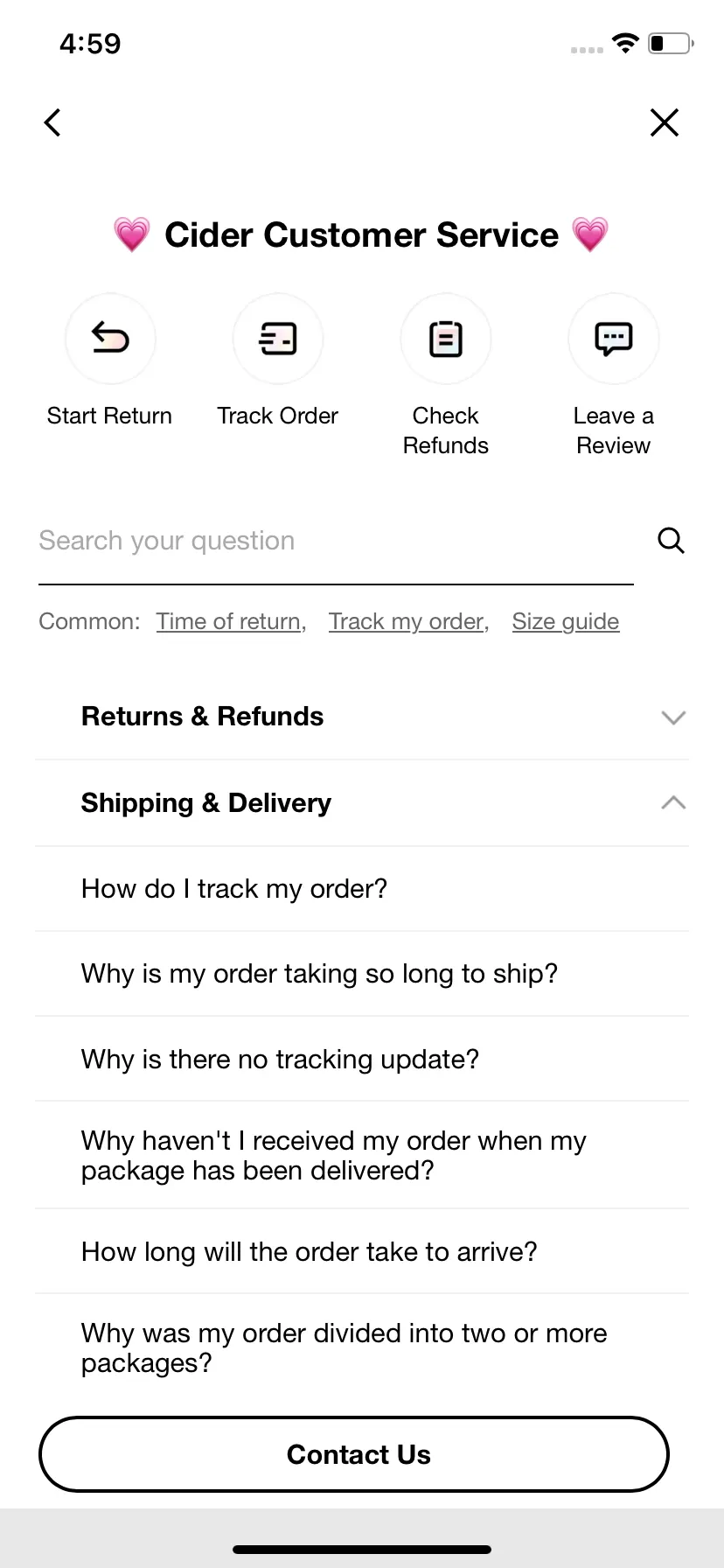Follow the "Track my order" common link
Screen dimensions: 724x1568
408,621
